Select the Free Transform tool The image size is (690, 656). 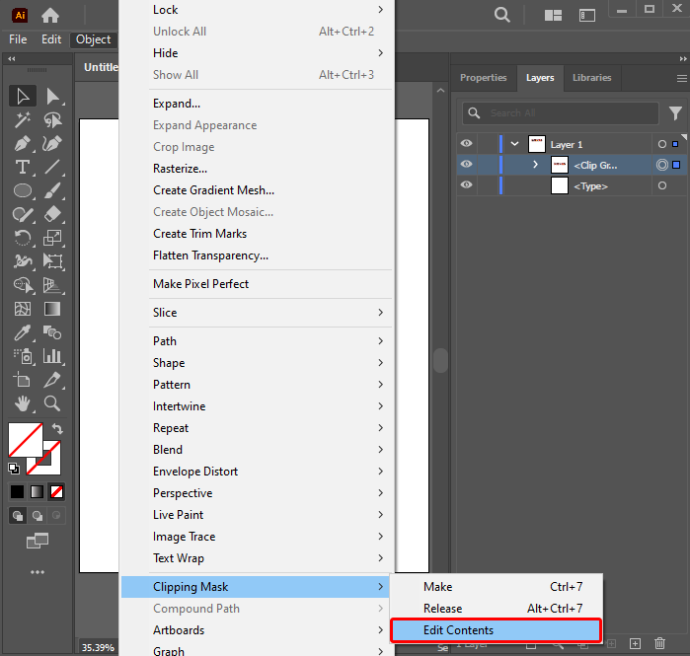coord(52,261)
